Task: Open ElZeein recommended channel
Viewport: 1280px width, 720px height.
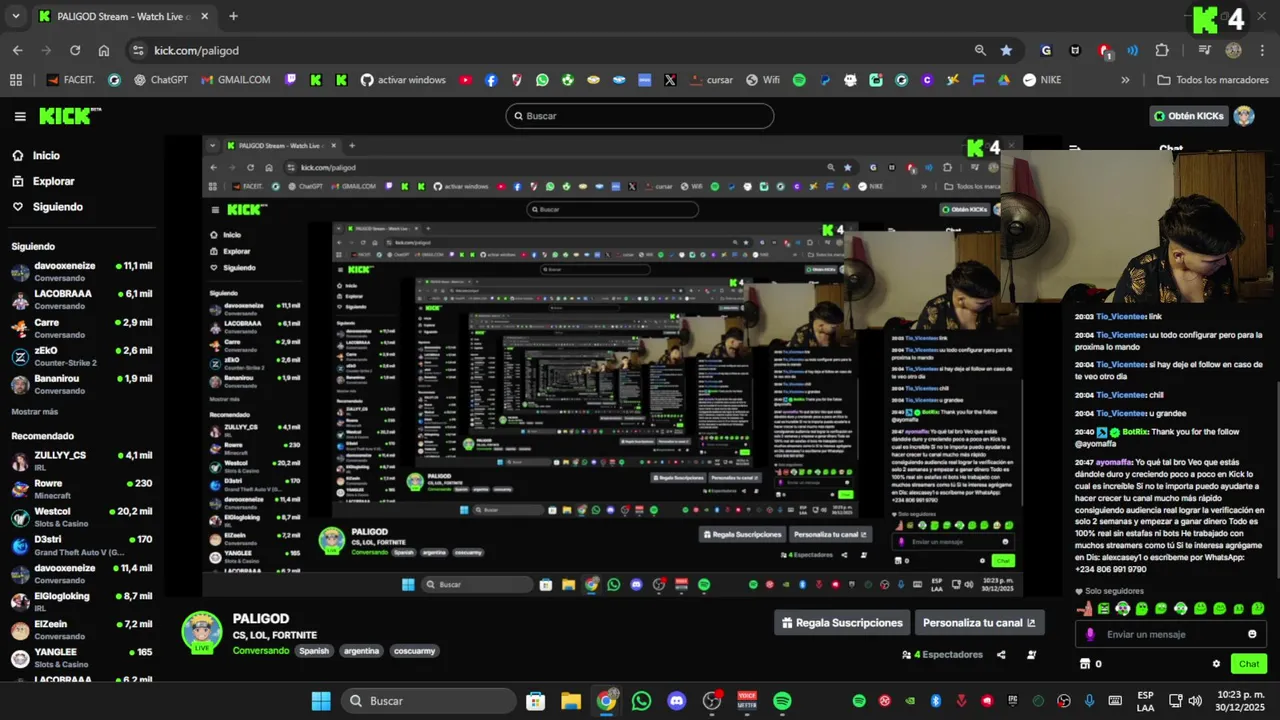Action: coord(81,629)
